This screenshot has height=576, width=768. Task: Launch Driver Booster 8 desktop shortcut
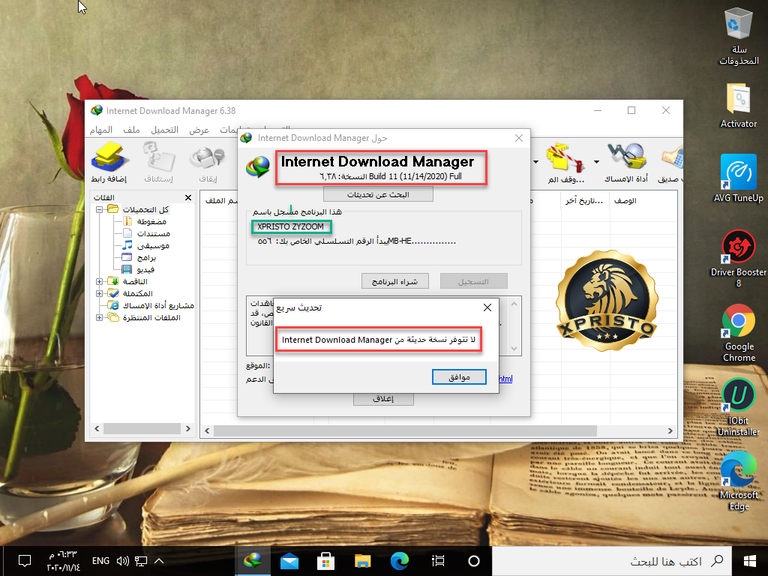point(738,259)
